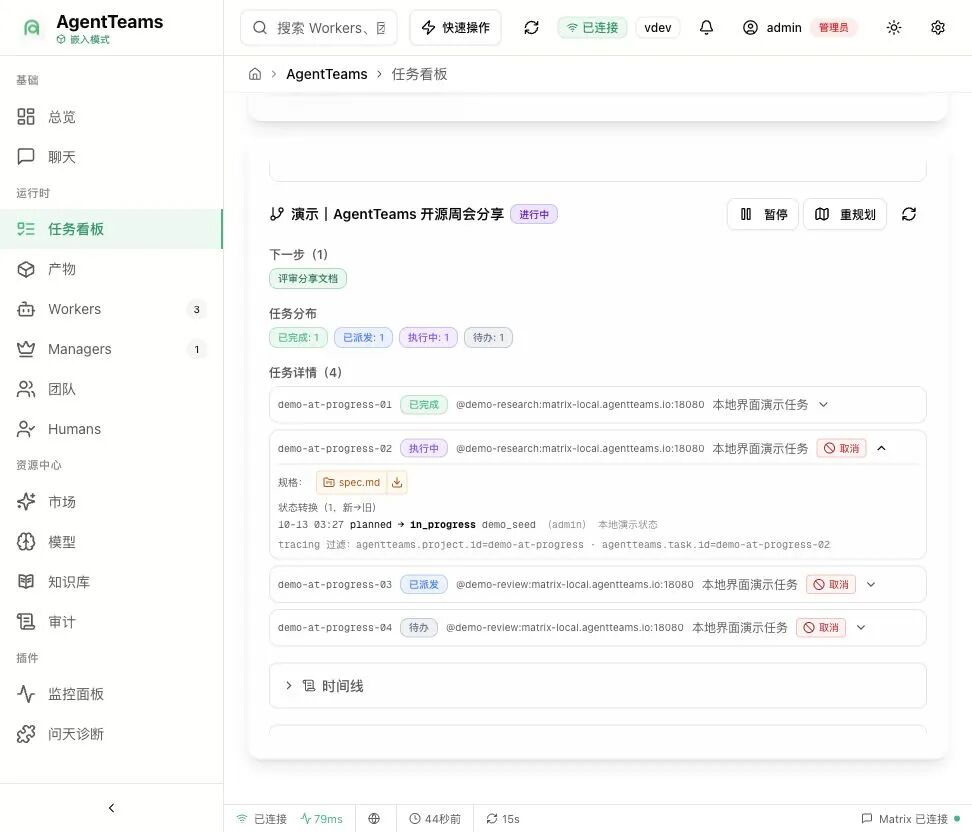Click the 模型 brain icon

(26, 542)
